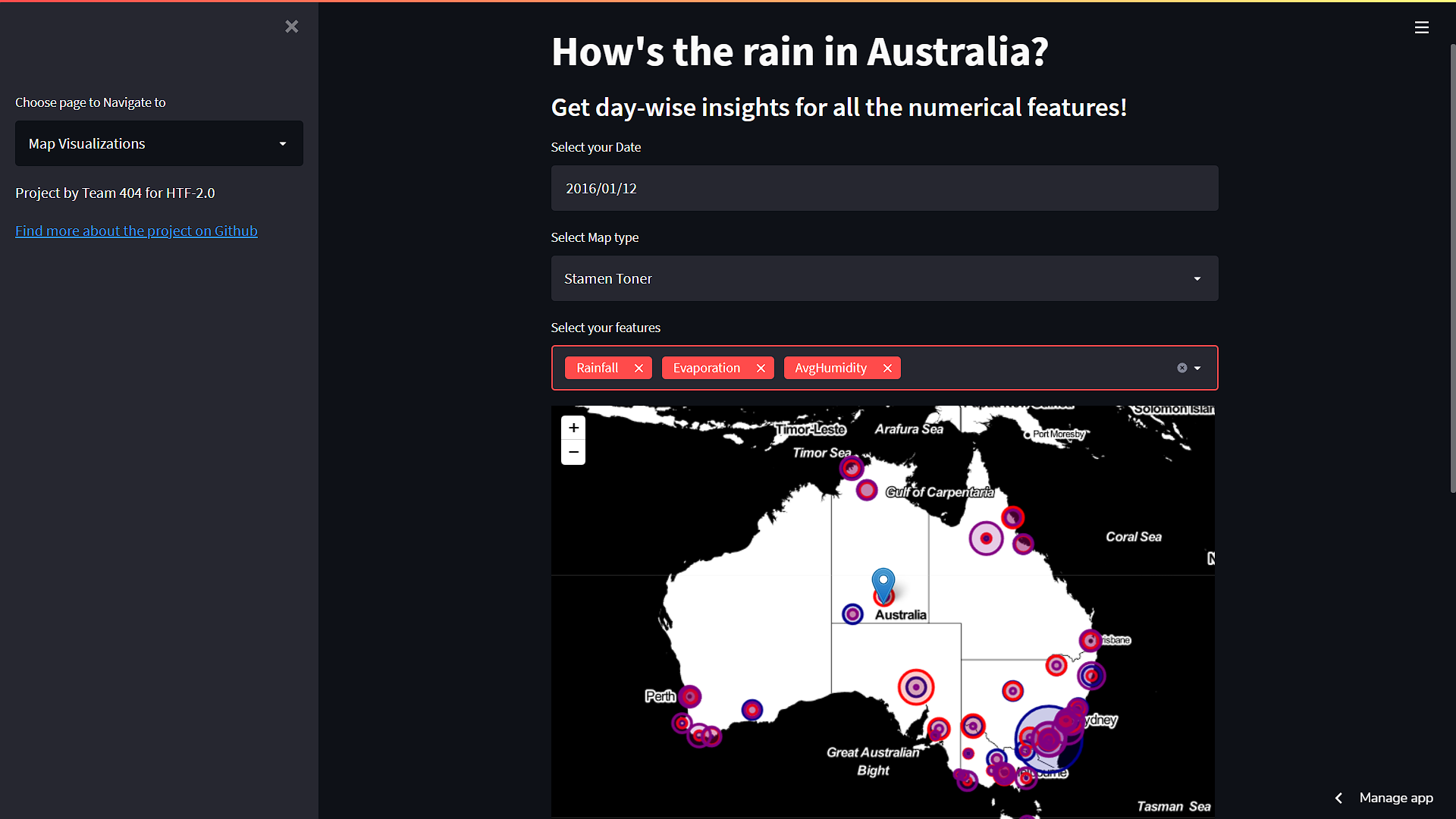Click the purple marker near Brisbane

click(1090, 640)
